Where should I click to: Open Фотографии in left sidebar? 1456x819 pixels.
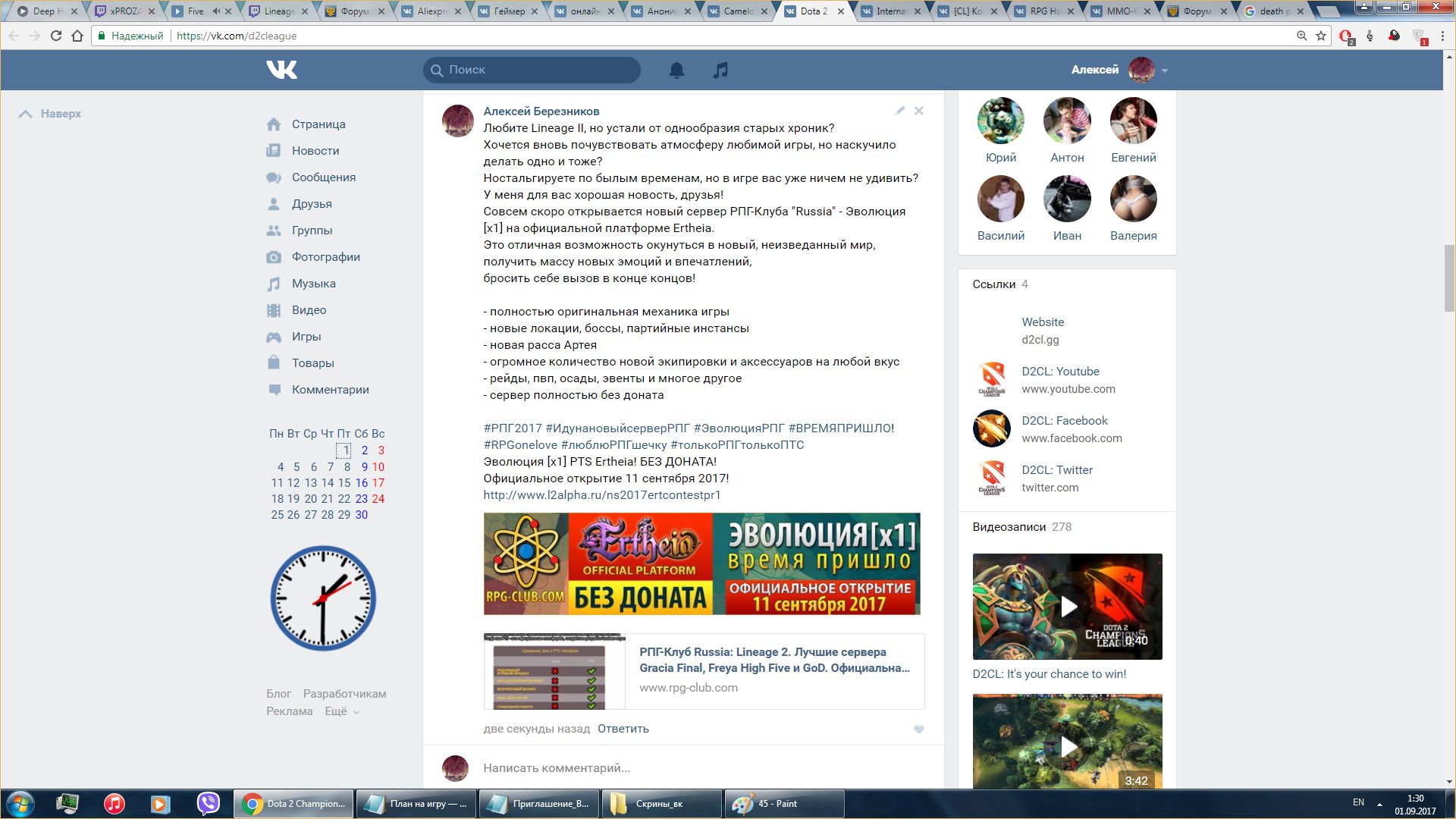coord(326,257)
